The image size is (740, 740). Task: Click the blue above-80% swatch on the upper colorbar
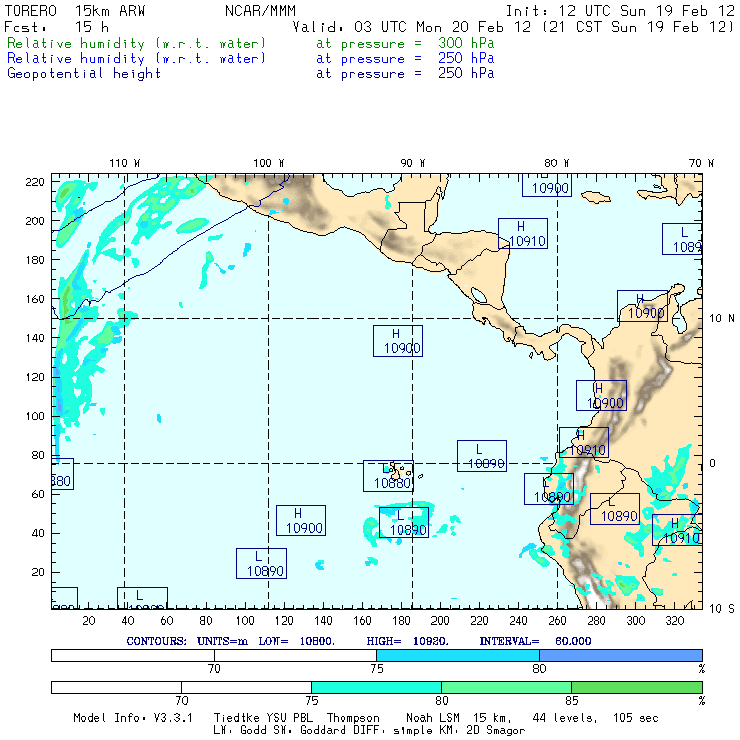tap(621, 655)
